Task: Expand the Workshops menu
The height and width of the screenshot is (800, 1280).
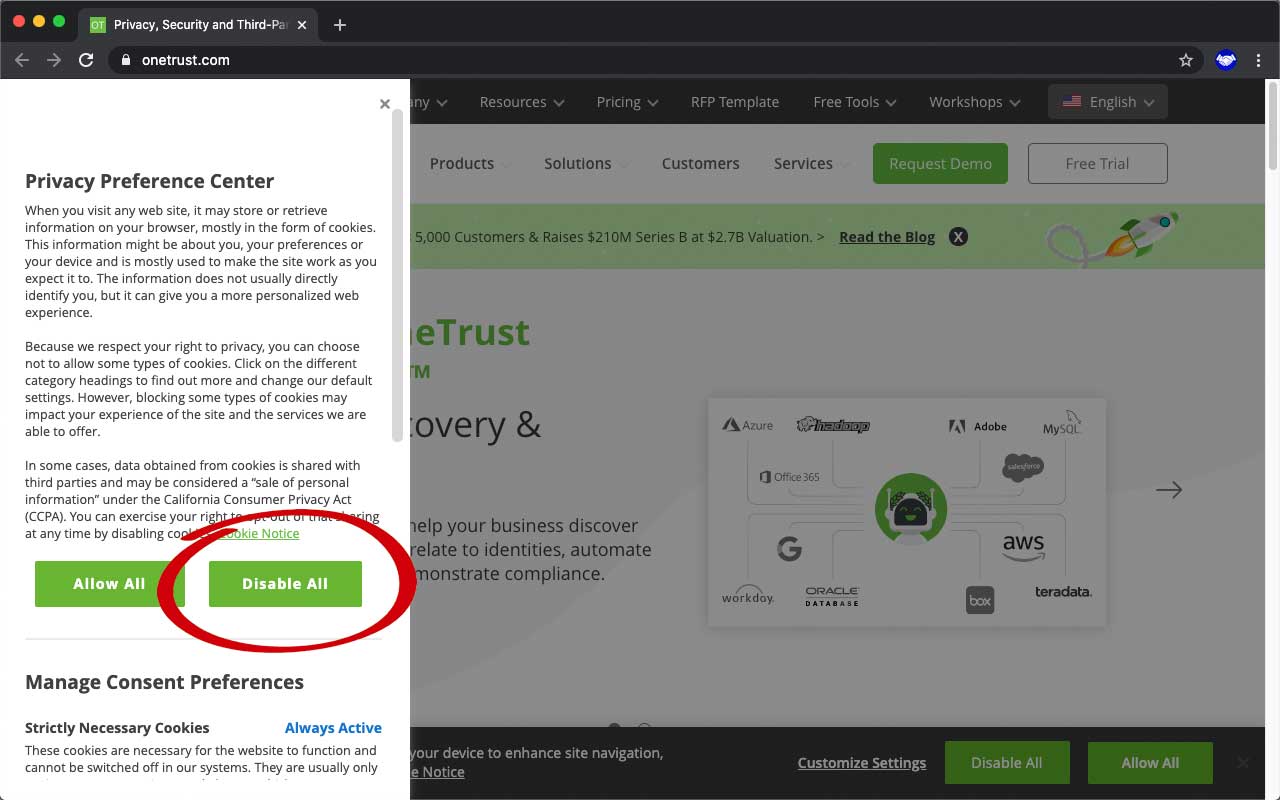Action: [x=975, y=102]
